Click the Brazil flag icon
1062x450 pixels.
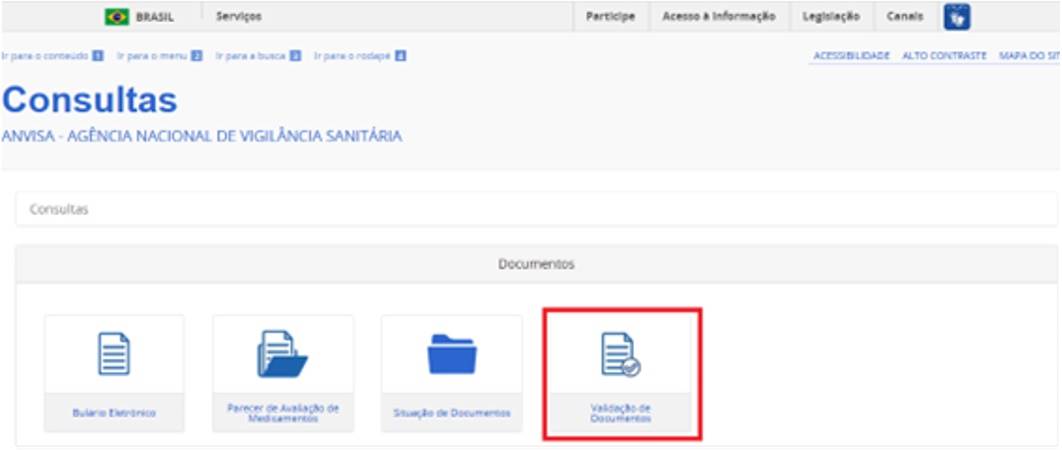click(x=117, y=17)
